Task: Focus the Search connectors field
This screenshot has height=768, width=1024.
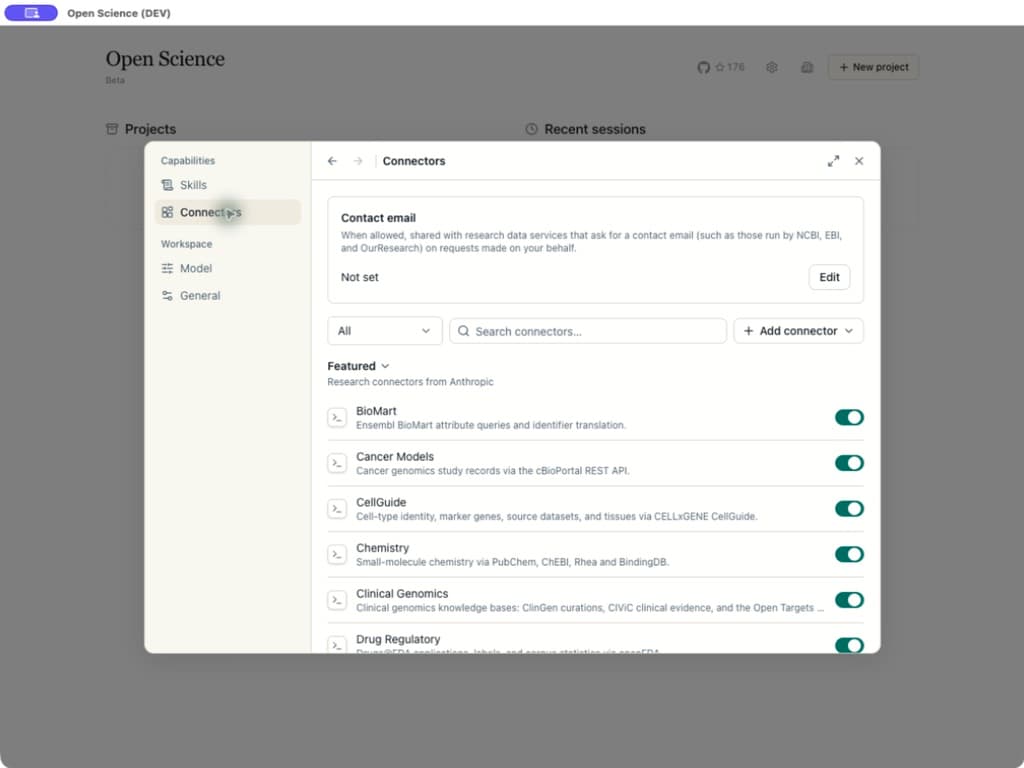Action: click(588, 331)
